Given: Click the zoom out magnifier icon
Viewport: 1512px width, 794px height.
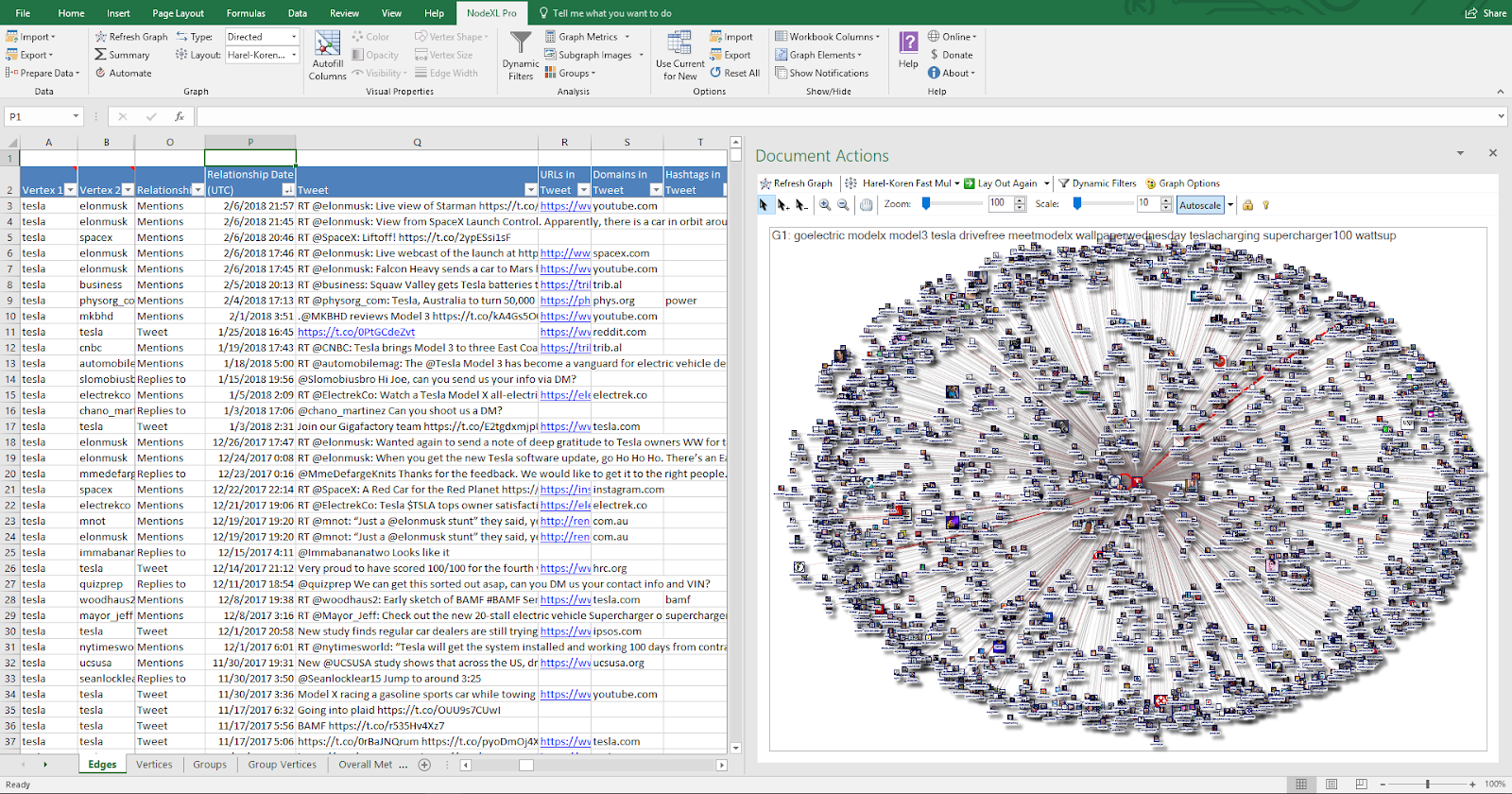Looking at the screenshot, I should point(843,204).
